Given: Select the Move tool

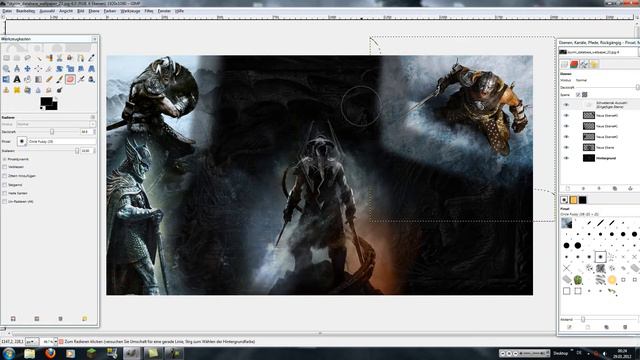Looking at the screenshot, I should (27, 69).
